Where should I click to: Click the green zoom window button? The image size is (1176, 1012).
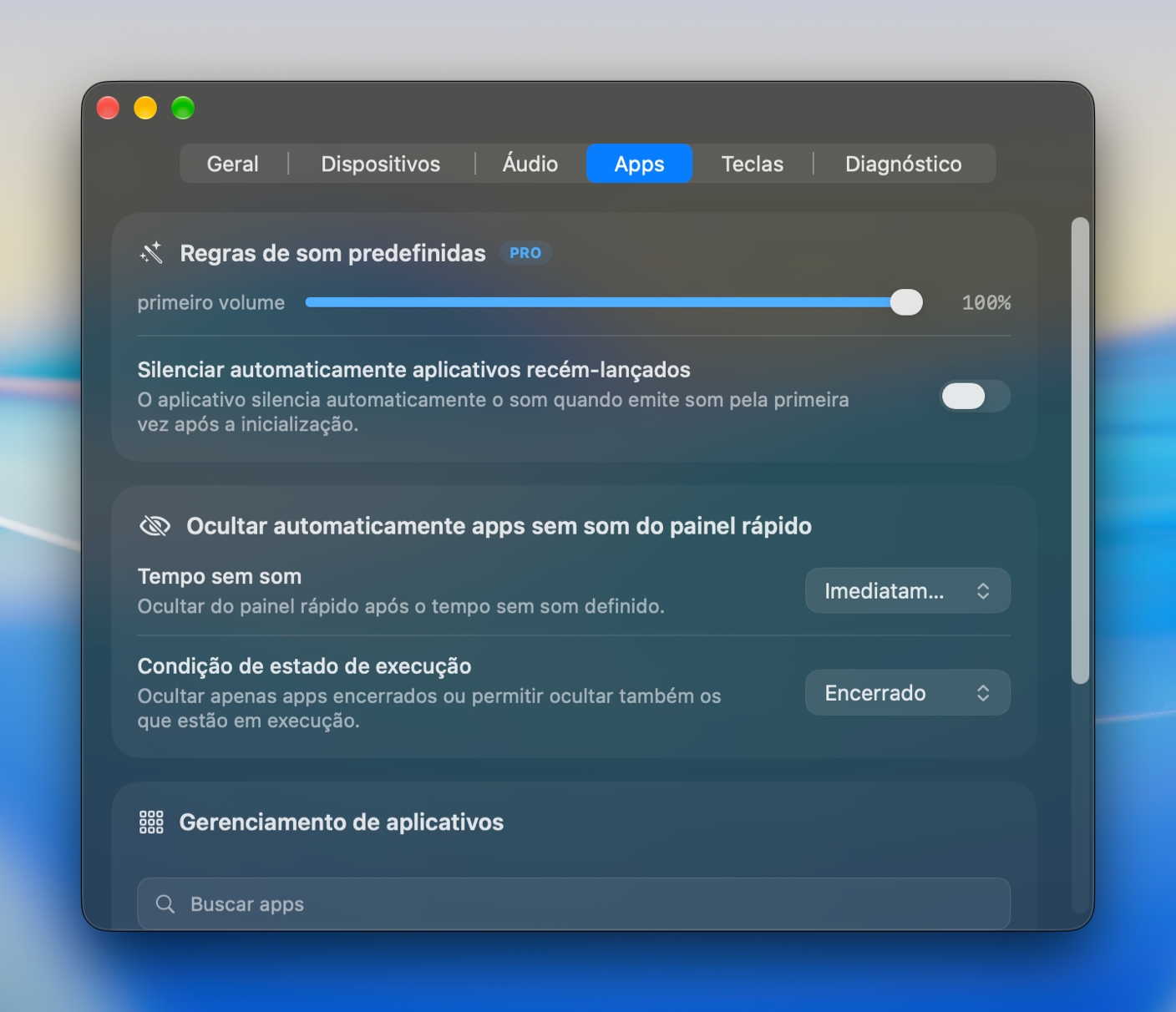pos(183,108)
